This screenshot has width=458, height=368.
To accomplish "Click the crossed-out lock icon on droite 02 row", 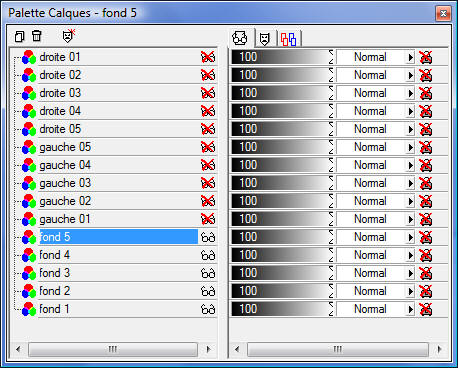I will pyautogui.click(x=425, y=75).
